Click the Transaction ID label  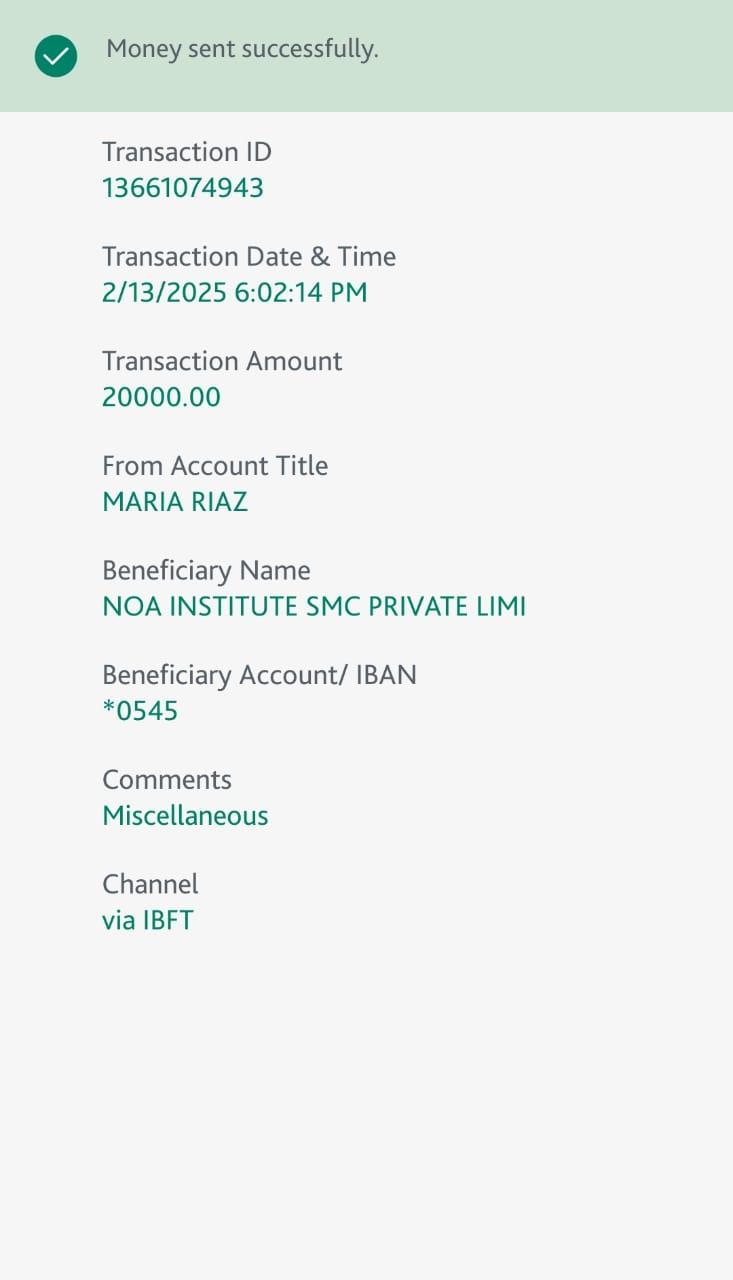point(187,152)
